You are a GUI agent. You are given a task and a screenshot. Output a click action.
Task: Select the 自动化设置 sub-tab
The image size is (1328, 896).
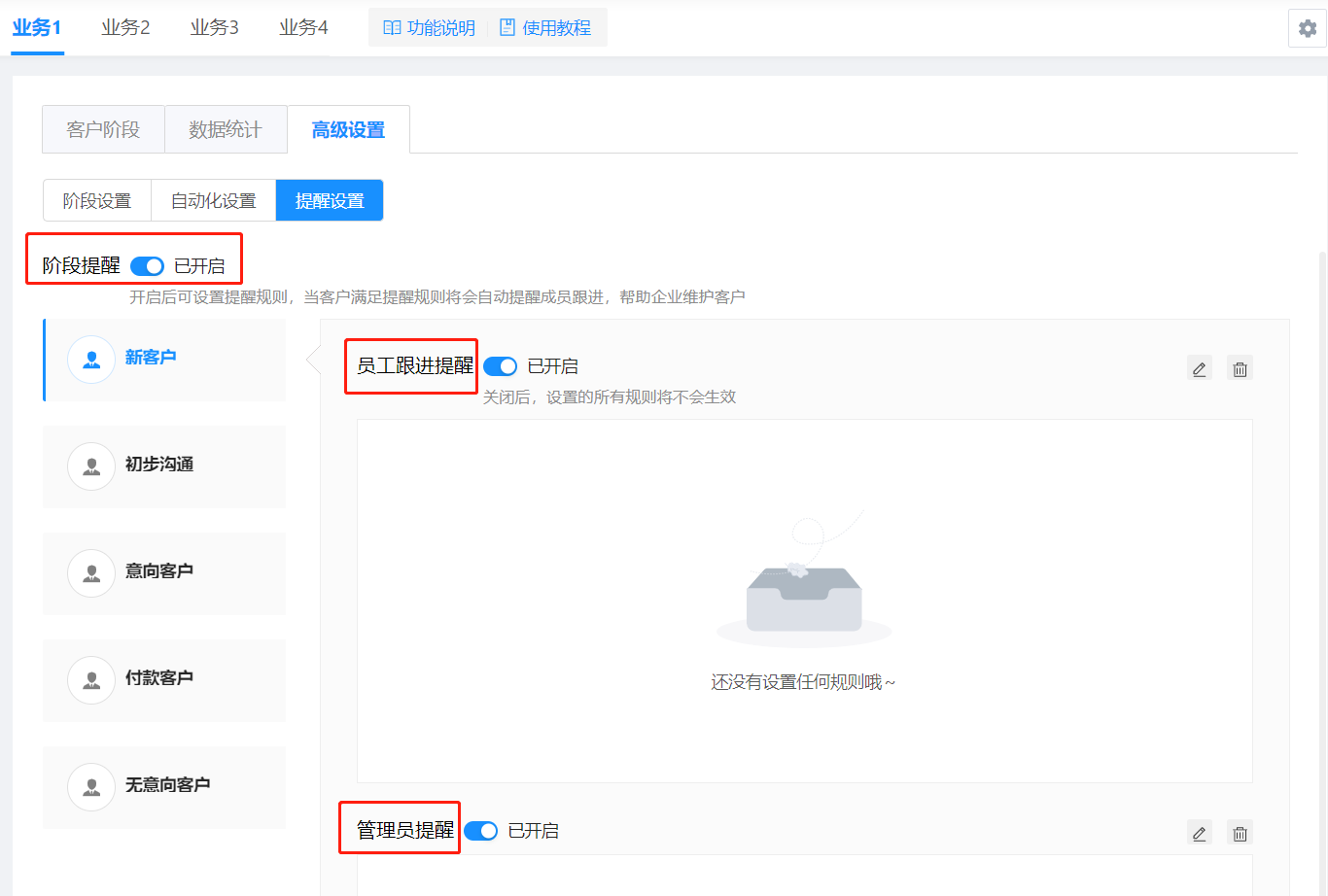(214, 200)
